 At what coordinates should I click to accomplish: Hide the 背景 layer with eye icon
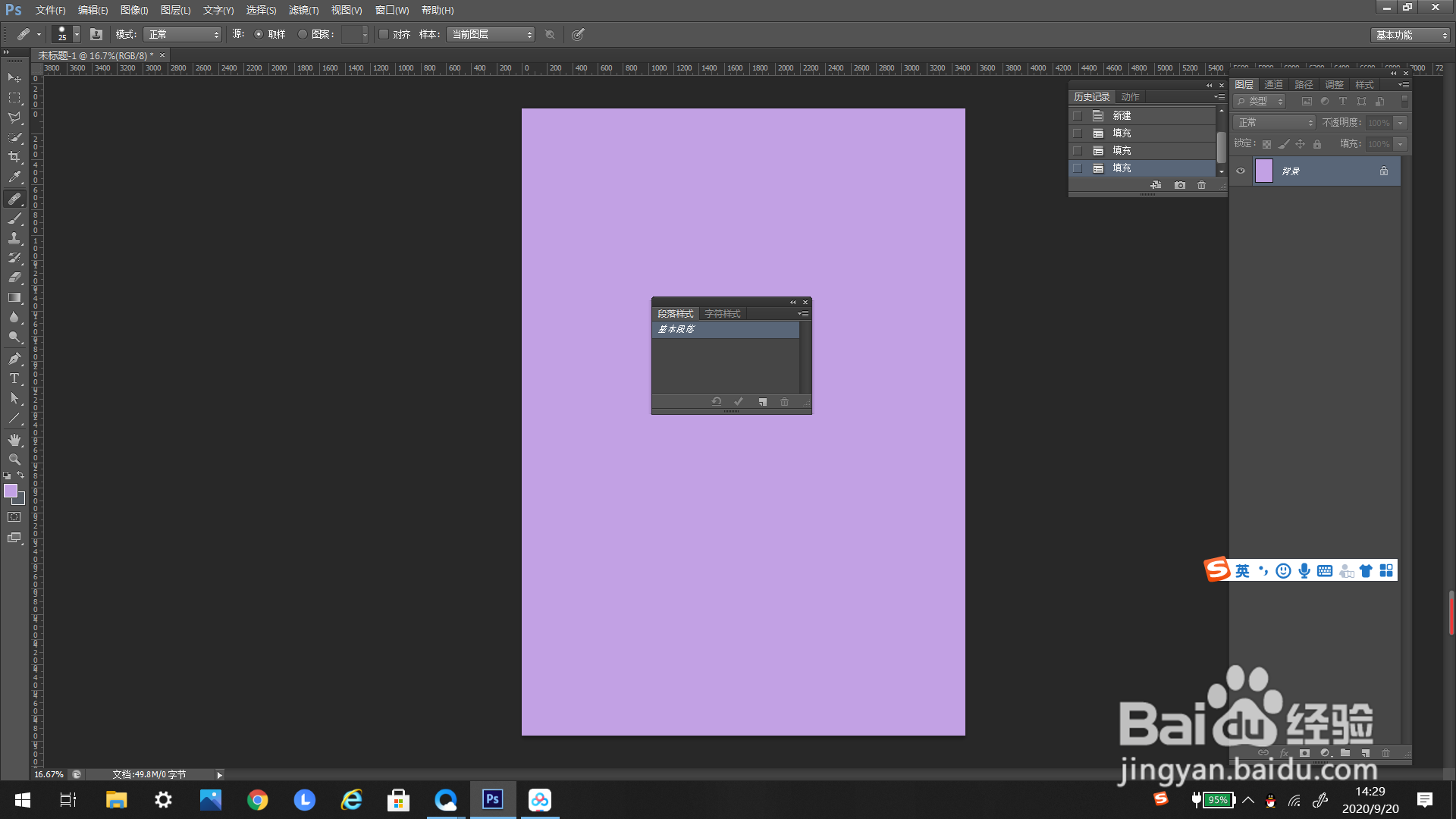(1241, 171)
